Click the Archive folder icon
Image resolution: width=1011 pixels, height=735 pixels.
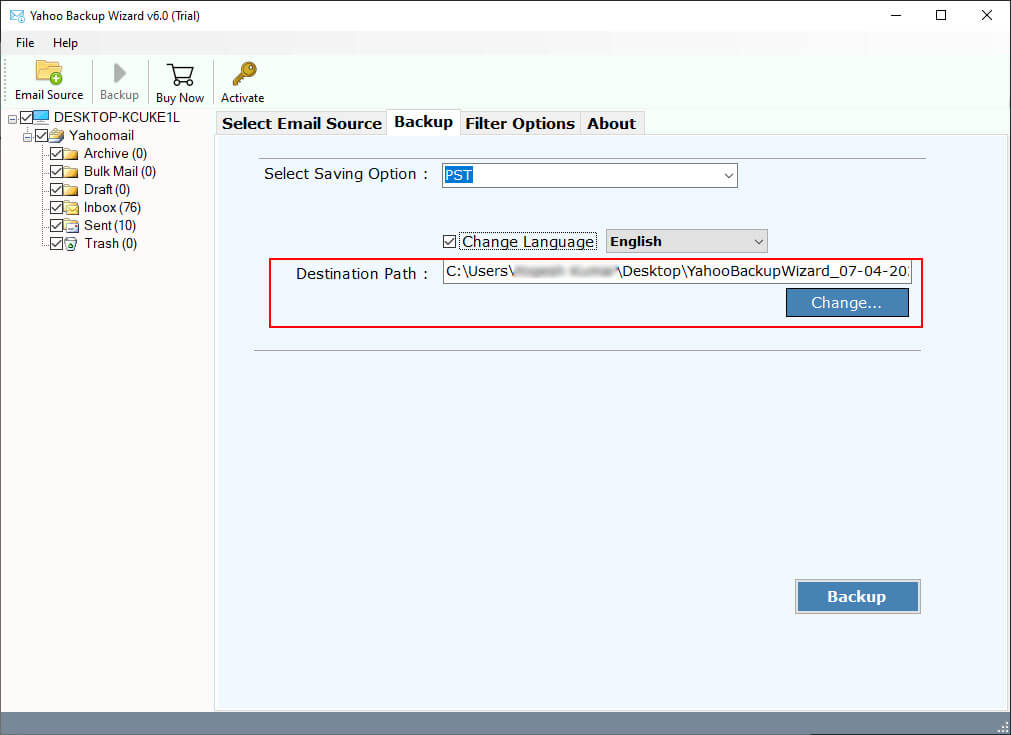pos(71,153)
